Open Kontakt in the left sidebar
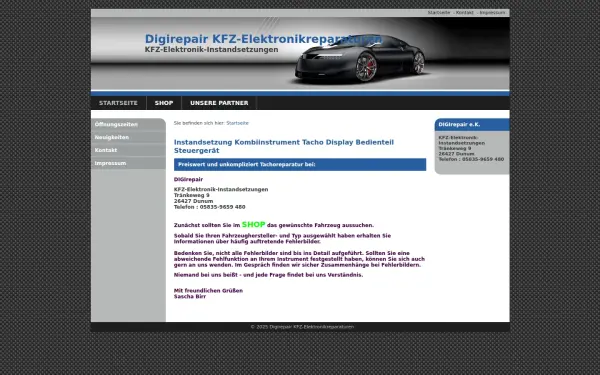Image resolution: width=600 pixels, height=375 pixels. pyautogui.click(x=128, y=150)
